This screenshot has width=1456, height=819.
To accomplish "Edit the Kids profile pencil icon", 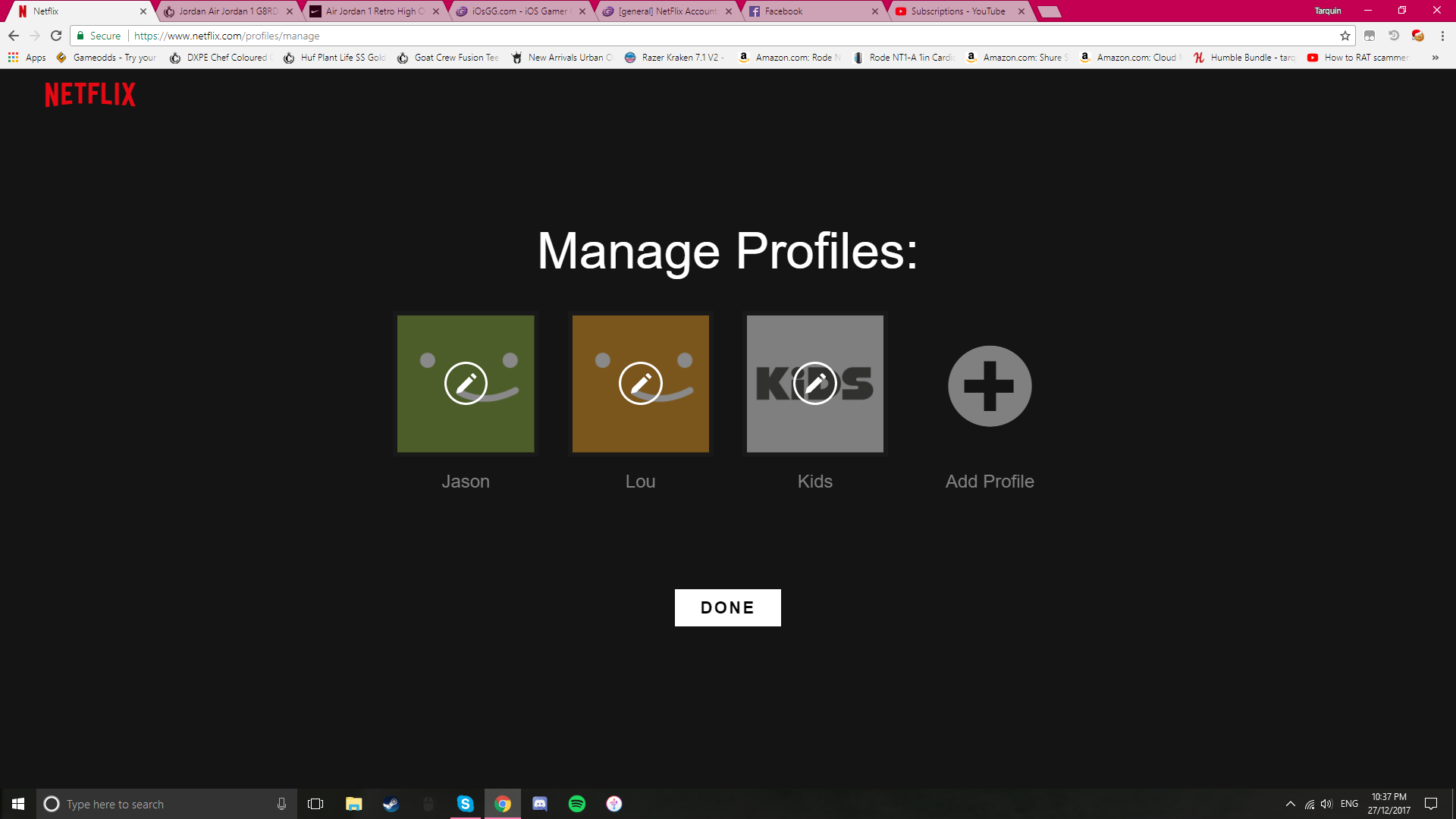I will (815, 384).
